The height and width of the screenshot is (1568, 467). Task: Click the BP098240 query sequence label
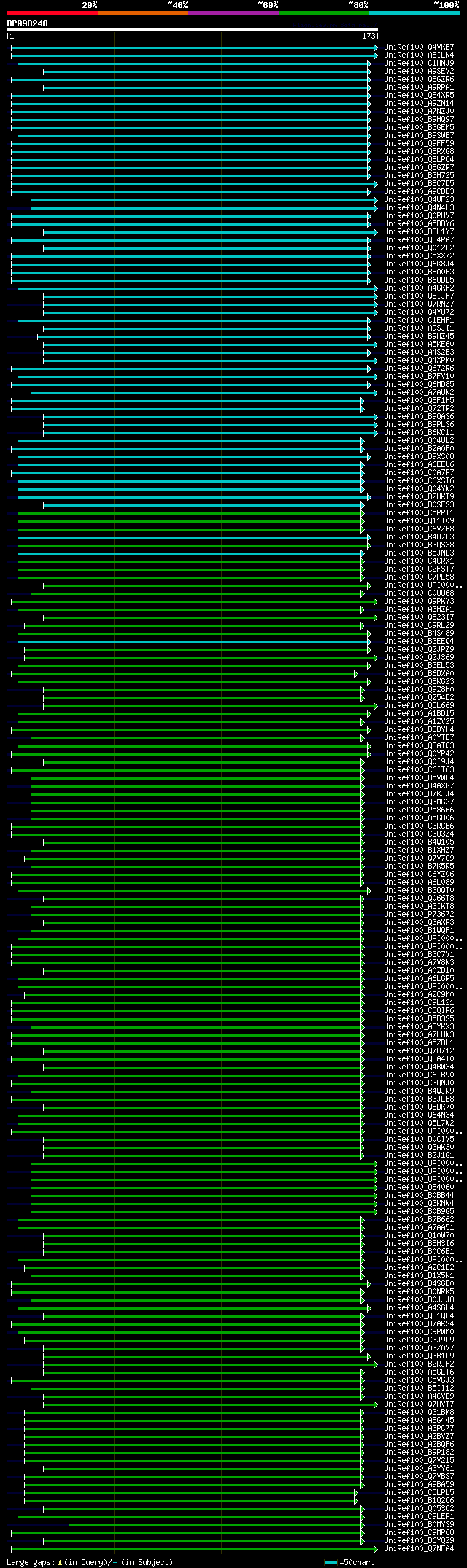(28, 23)
